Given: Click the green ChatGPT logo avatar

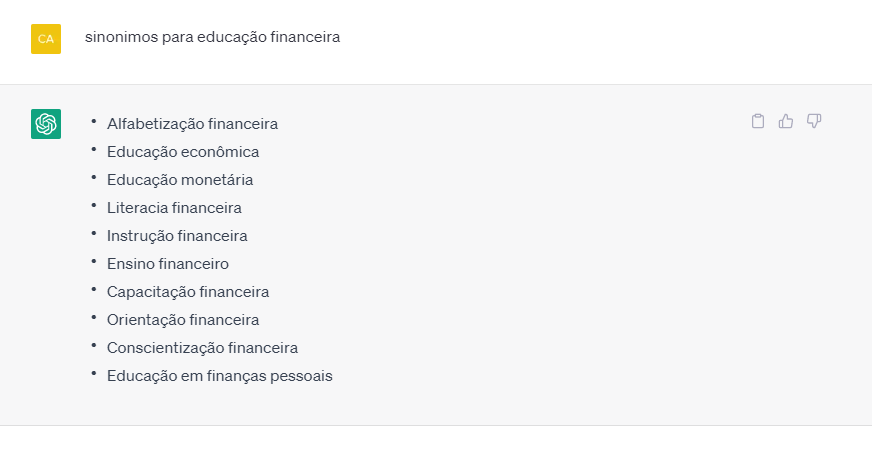Looking at the screenshot, I should 46,124.
